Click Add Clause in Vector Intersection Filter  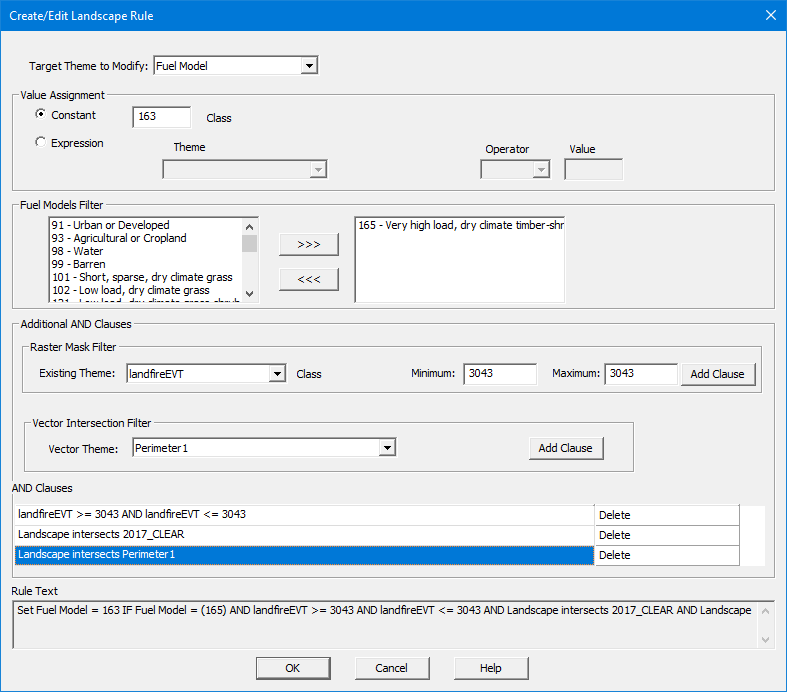[566, 448]
